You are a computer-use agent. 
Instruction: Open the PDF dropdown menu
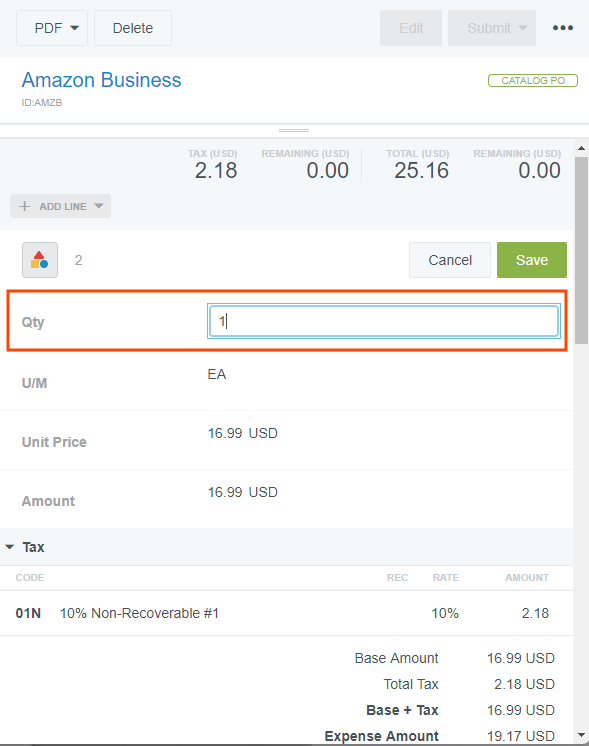tap(52, 28)
